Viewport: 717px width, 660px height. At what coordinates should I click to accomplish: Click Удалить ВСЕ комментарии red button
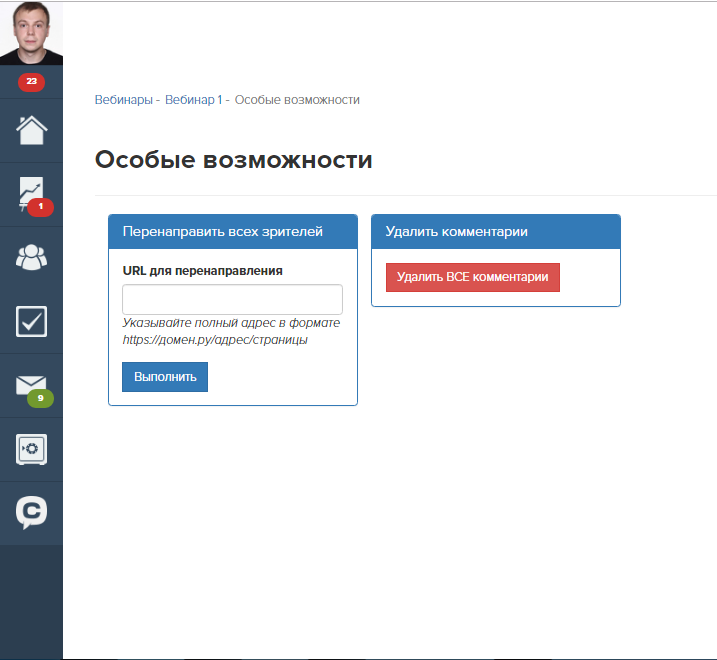click(x=473, y=277)
